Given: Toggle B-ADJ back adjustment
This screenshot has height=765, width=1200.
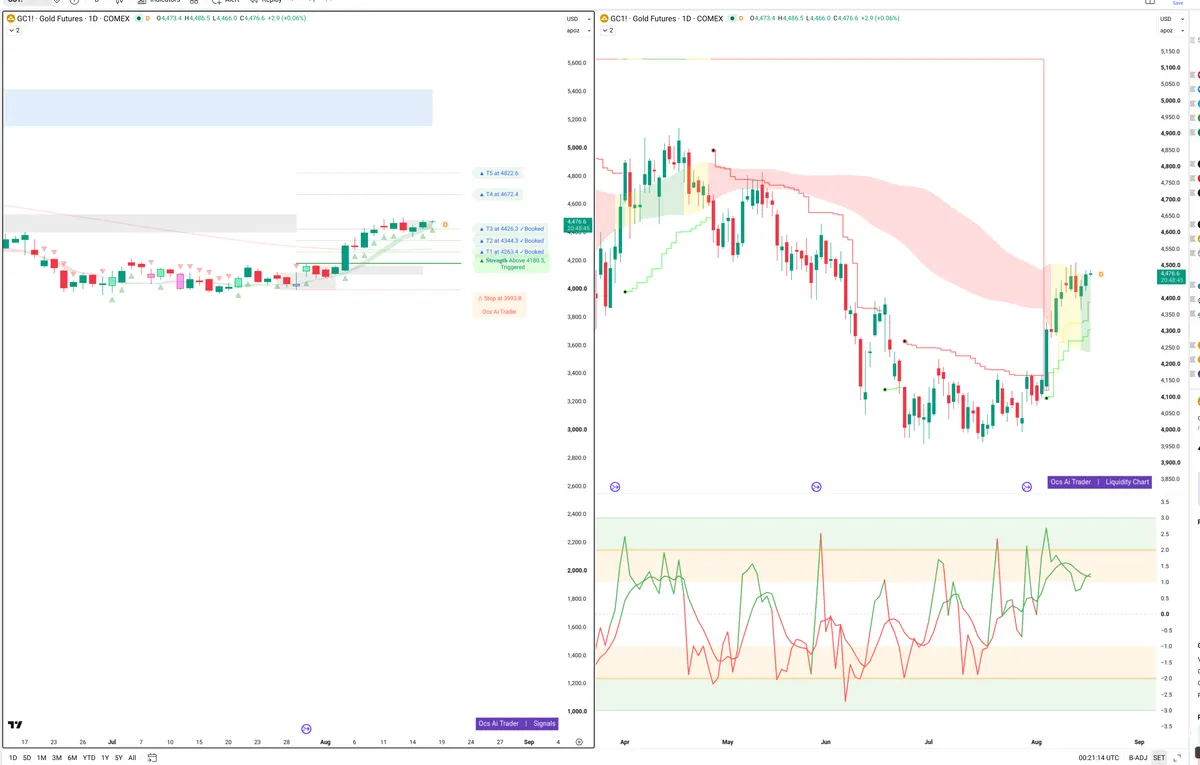Looking at the screenshot, I should tap(1139, 758).
